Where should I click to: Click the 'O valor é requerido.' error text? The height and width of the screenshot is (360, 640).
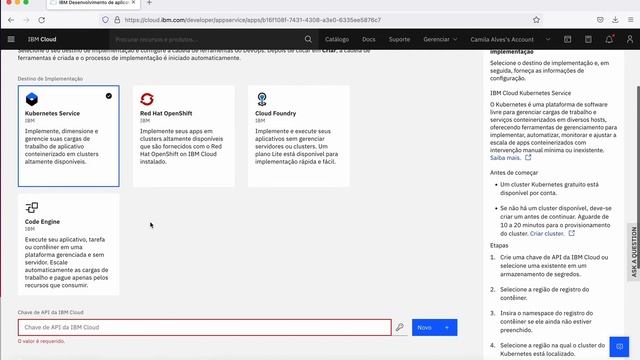coord(41,341)
